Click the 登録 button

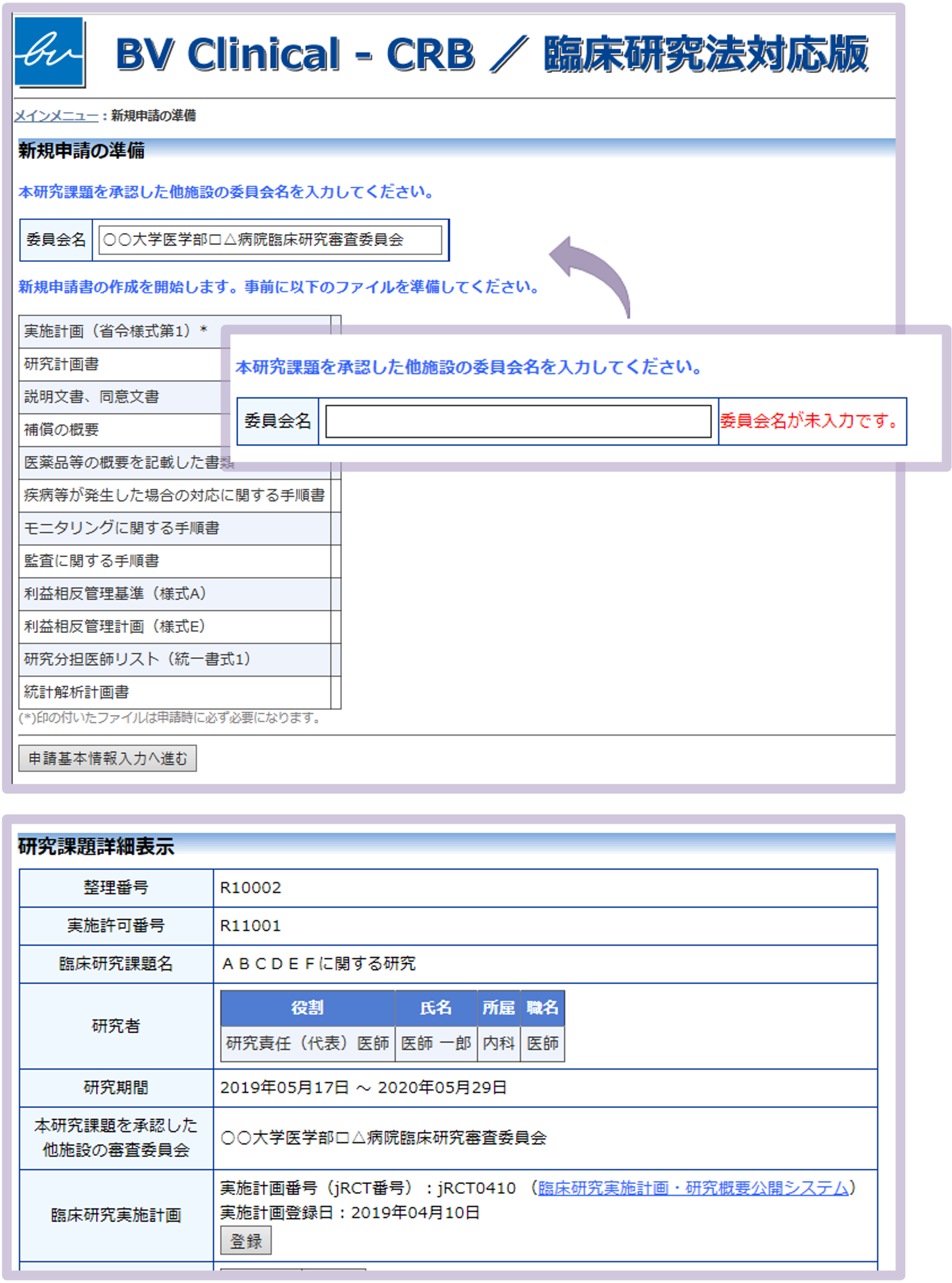click(x=245, y=1240)
